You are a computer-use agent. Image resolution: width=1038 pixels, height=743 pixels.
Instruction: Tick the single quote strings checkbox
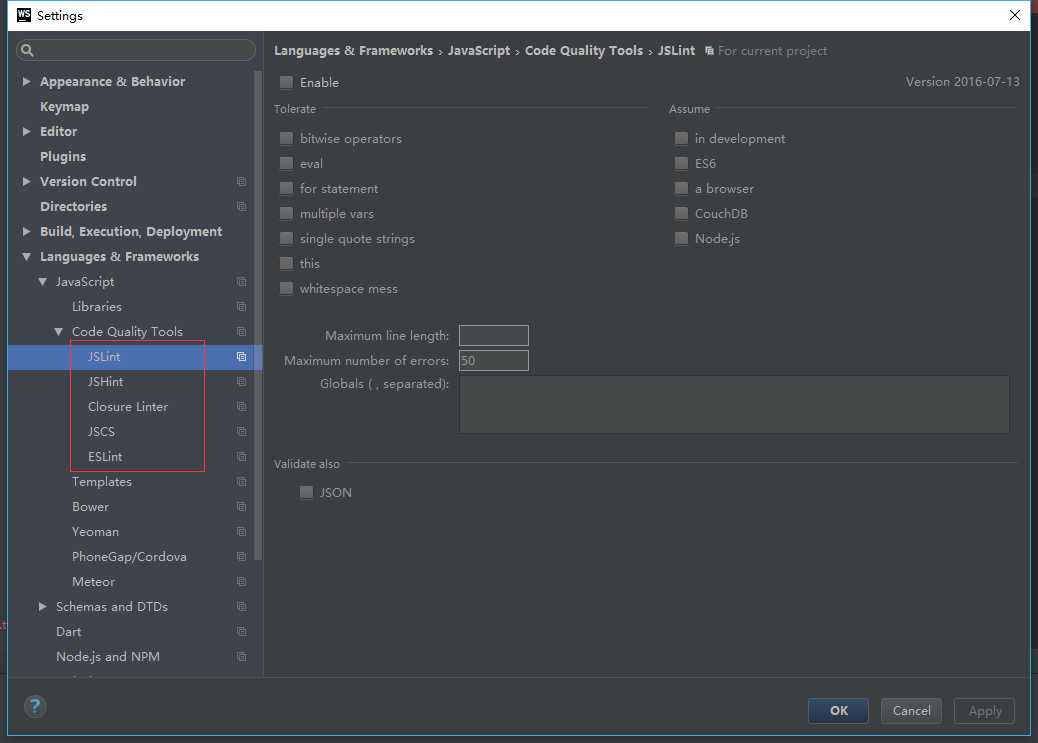pyautogui.click(x=286, y=238)
